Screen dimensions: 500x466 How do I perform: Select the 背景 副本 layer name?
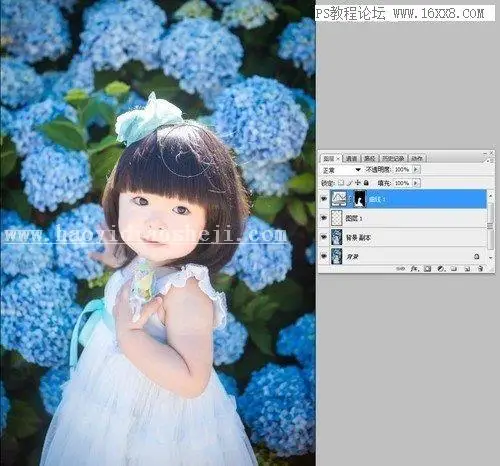click(x=359, y=237)
